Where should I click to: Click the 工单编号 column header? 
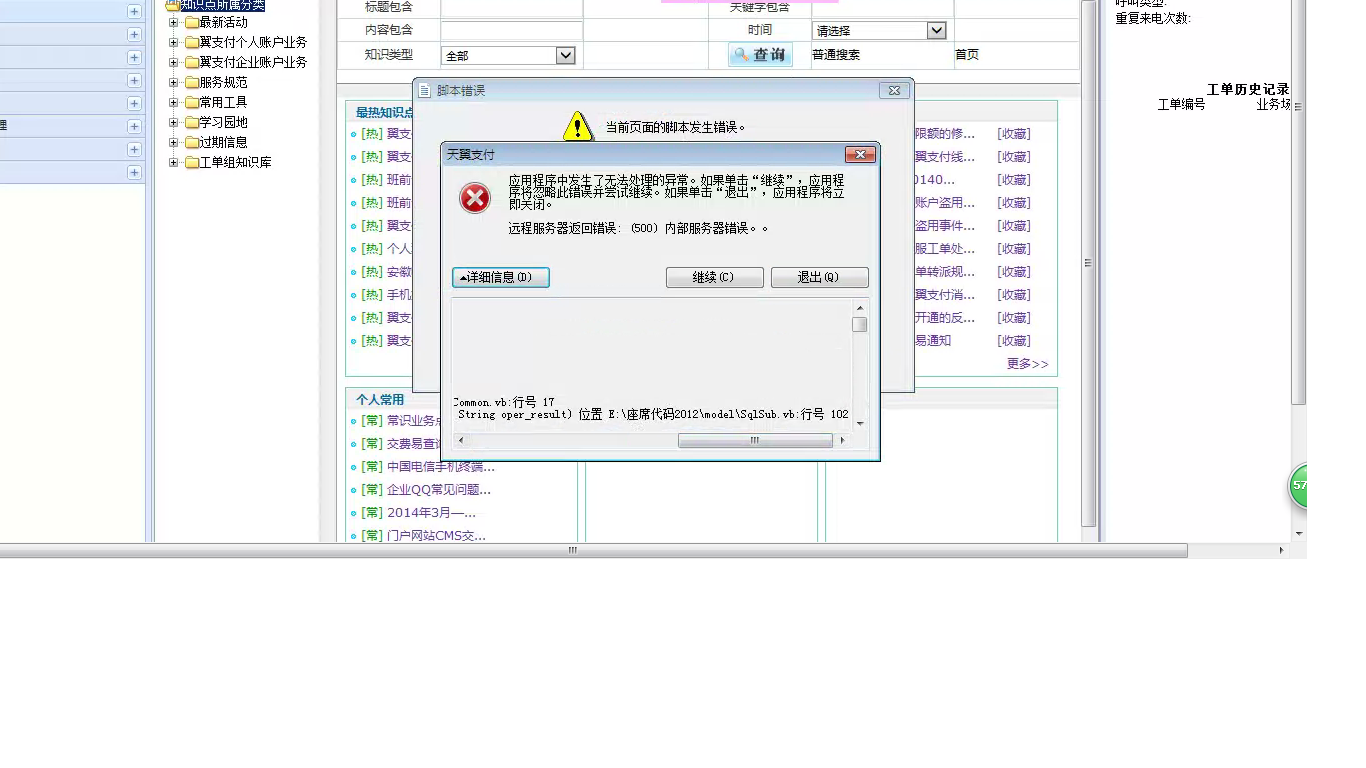click(1182, 104)
